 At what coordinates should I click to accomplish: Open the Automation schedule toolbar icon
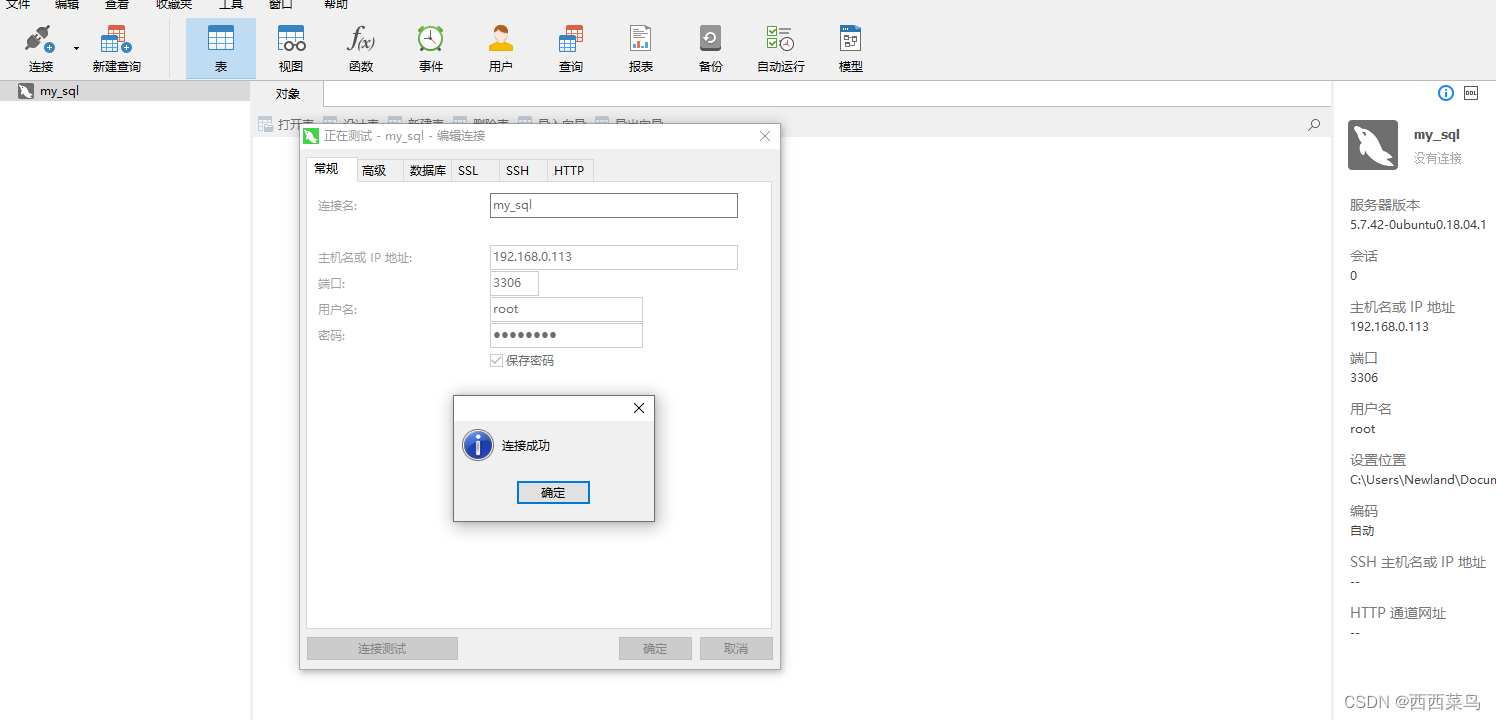[x=780, y=39]
